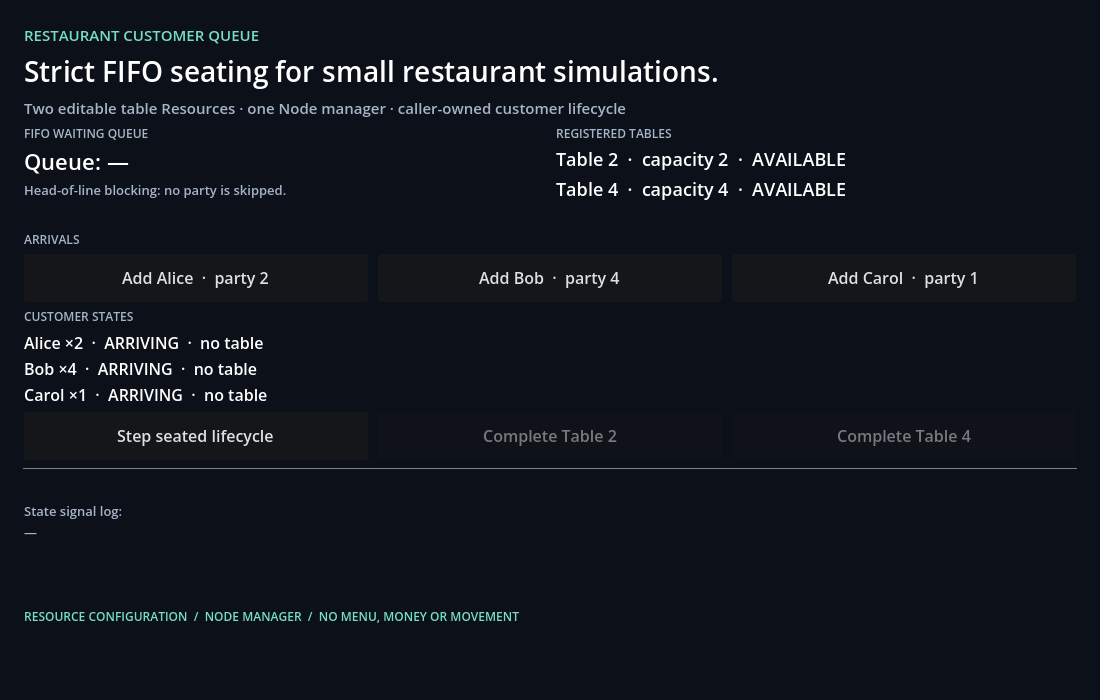This screenshot has width=1100, height=700.
Task: Click Step seated lifecycle button
Action: (196, 436)
